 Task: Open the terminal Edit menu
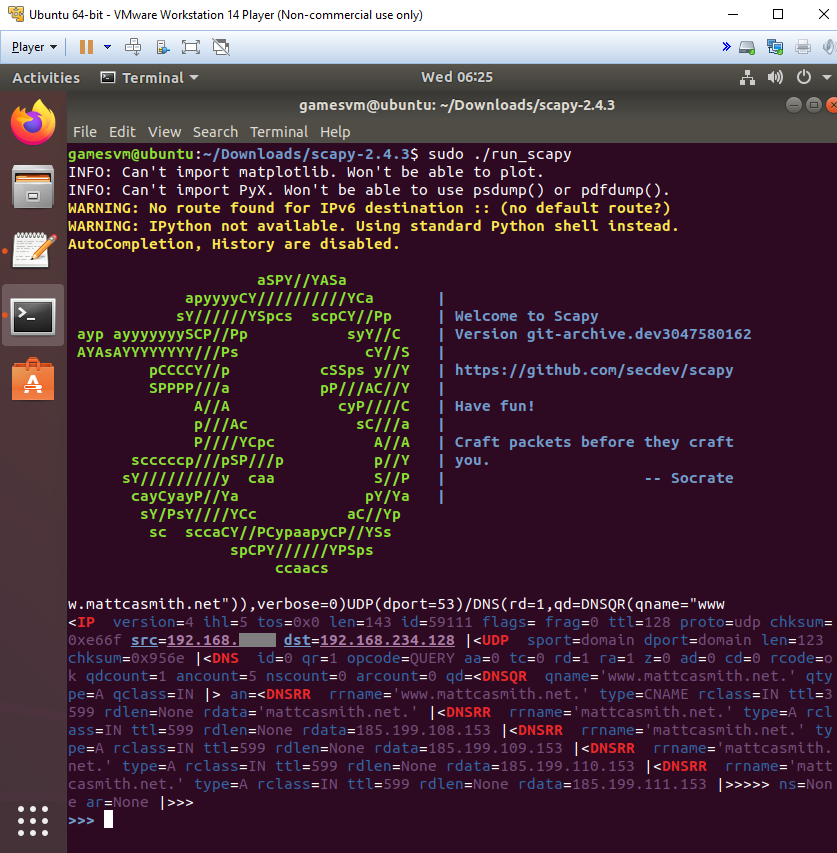tap(122, 132)
